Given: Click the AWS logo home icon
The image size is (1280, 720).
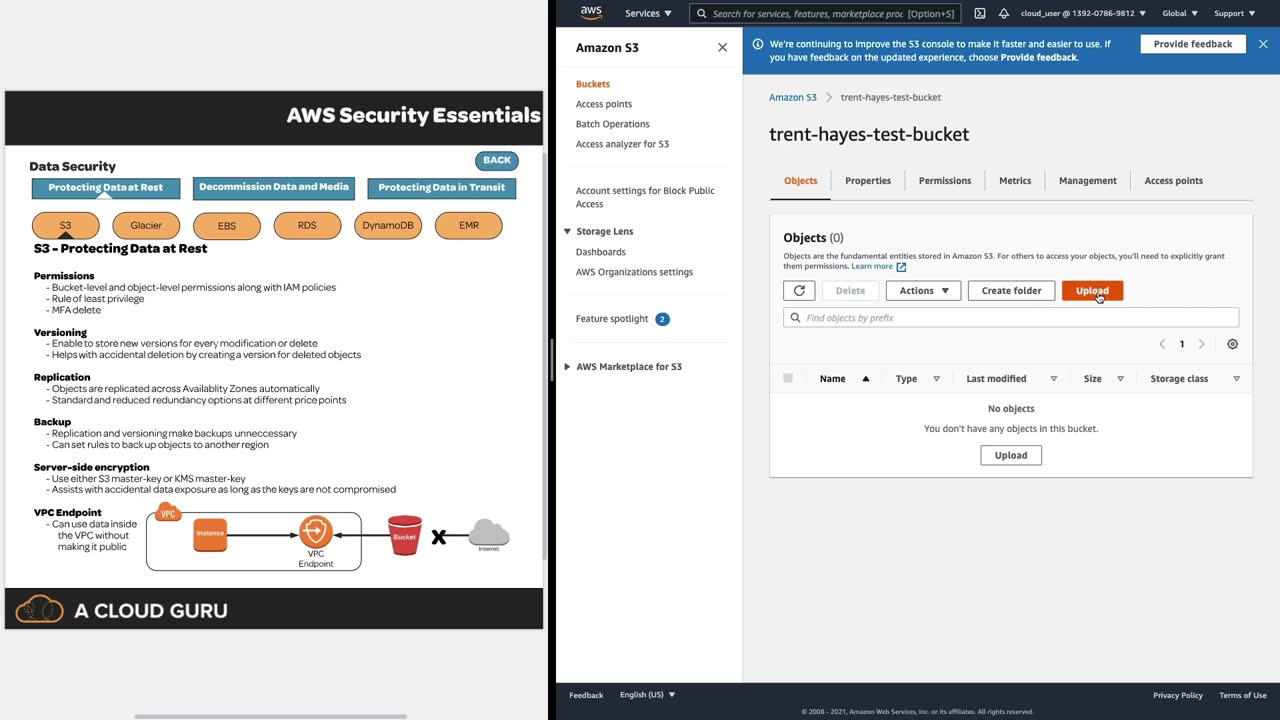Looking at the screenshot, I should pyautogui.click(x=591, y=13).
